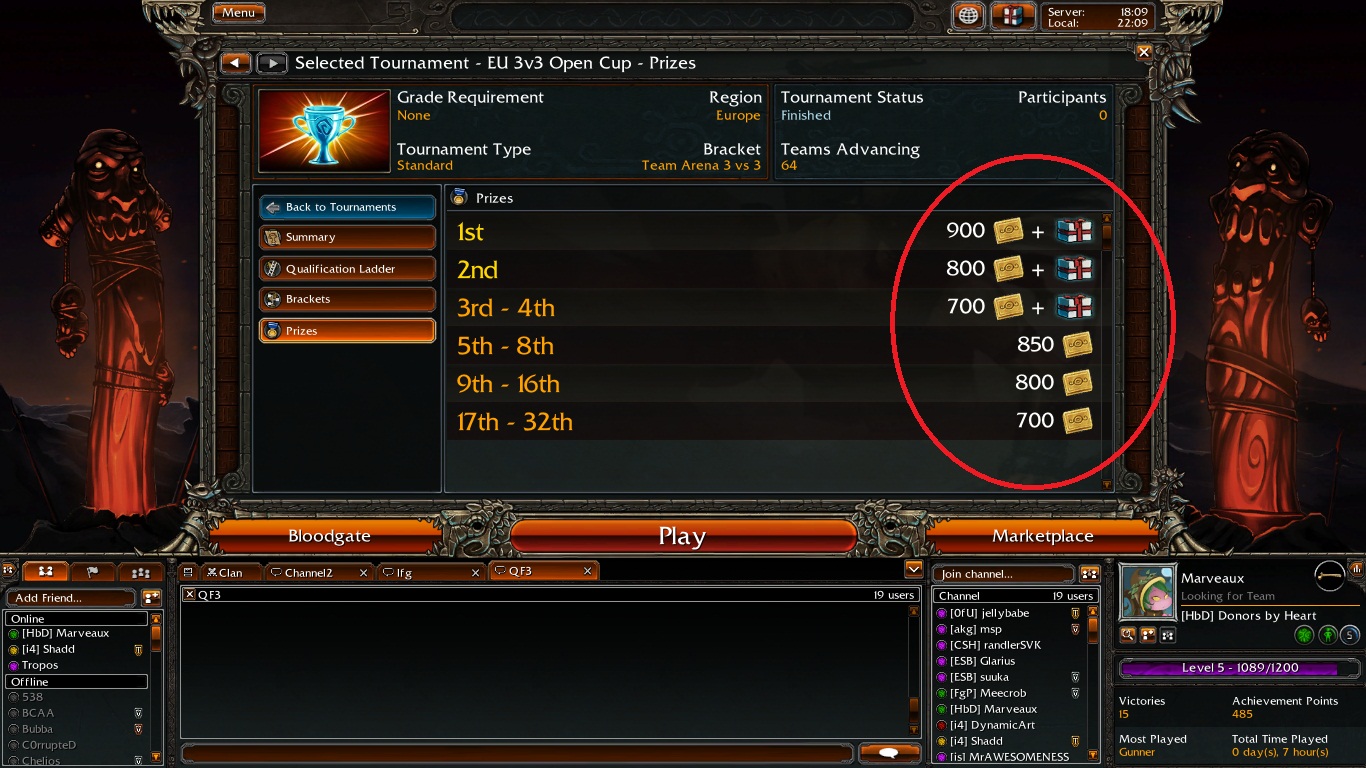Collapse the Offline friends group header
This screenshot has width=1366, height=768.
(x=77, y=681)
